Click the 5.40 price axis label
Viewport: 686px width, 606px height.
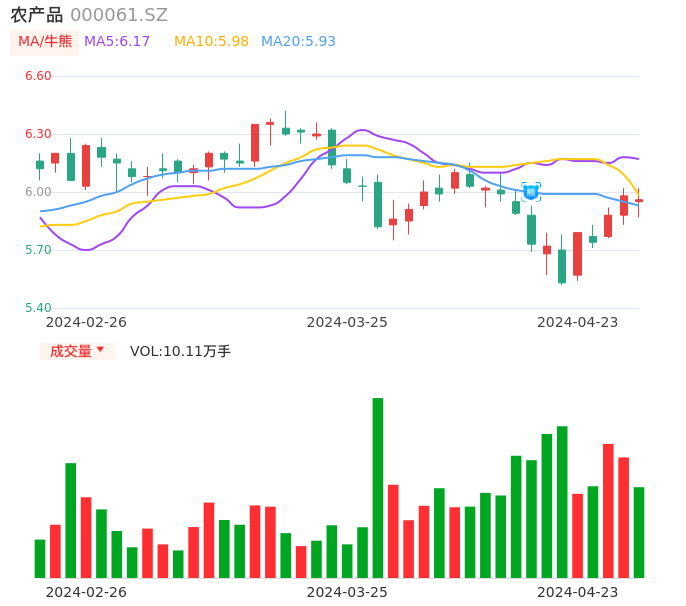37,308
